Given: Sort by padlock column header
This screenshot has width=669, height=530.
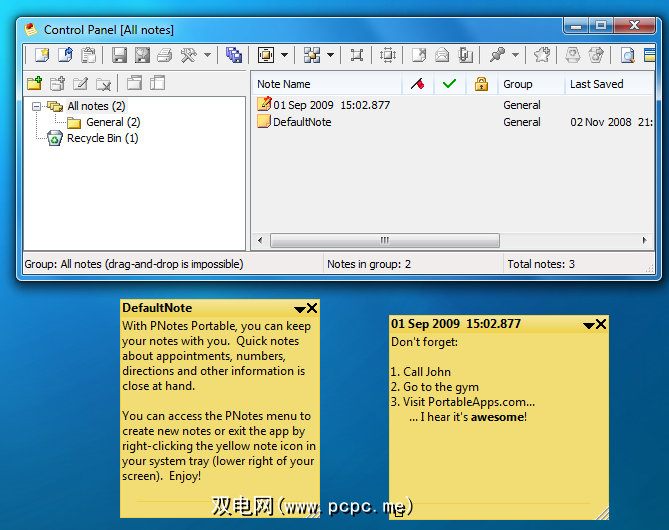Looking at the screenshot, I should [x=481, y=84].
